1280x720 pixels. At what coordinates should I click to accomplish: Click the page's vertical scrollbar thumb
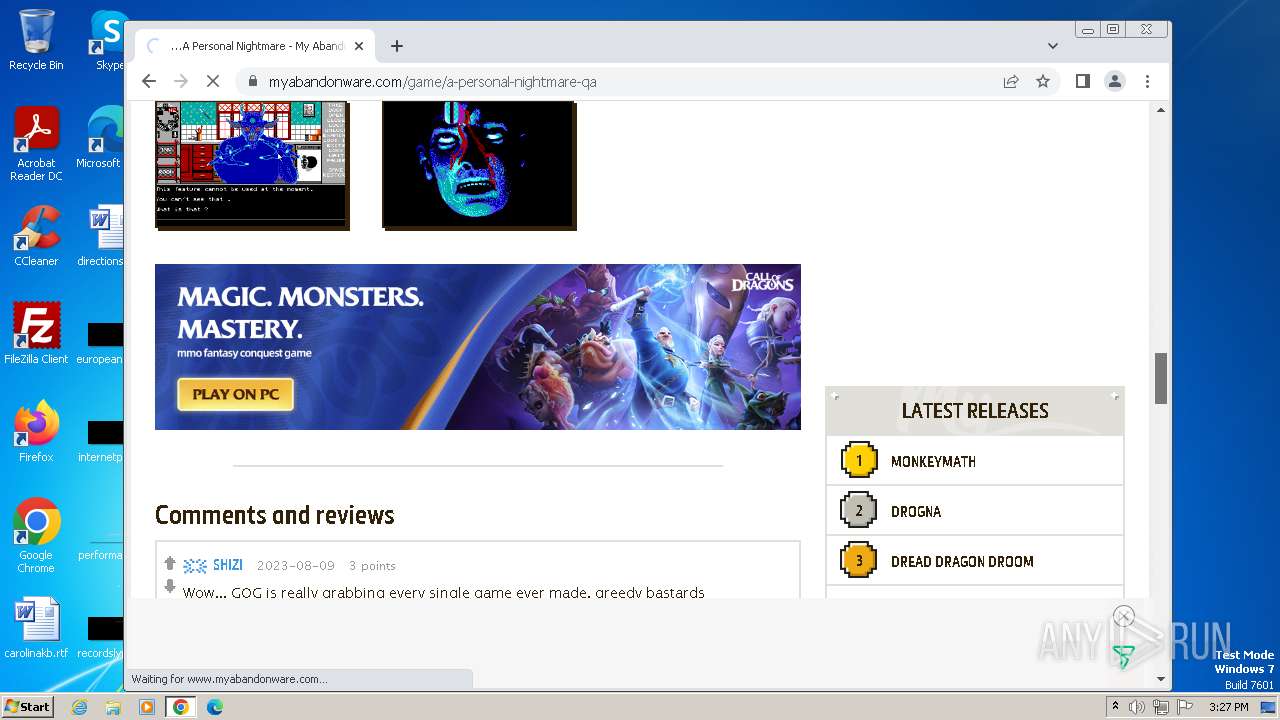(1161, 378)
